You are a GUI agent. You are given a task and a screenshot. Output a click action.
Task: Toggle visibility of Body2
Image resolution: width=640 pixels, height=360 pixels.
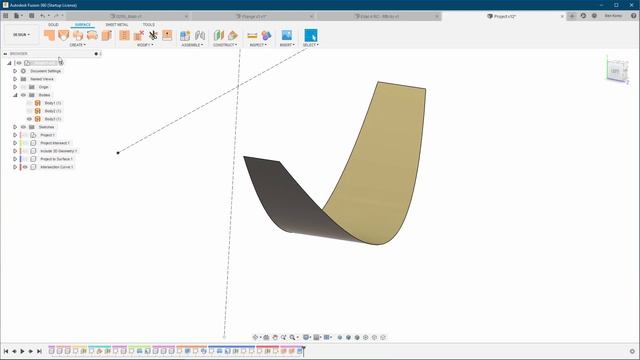[x=29, y=111]
